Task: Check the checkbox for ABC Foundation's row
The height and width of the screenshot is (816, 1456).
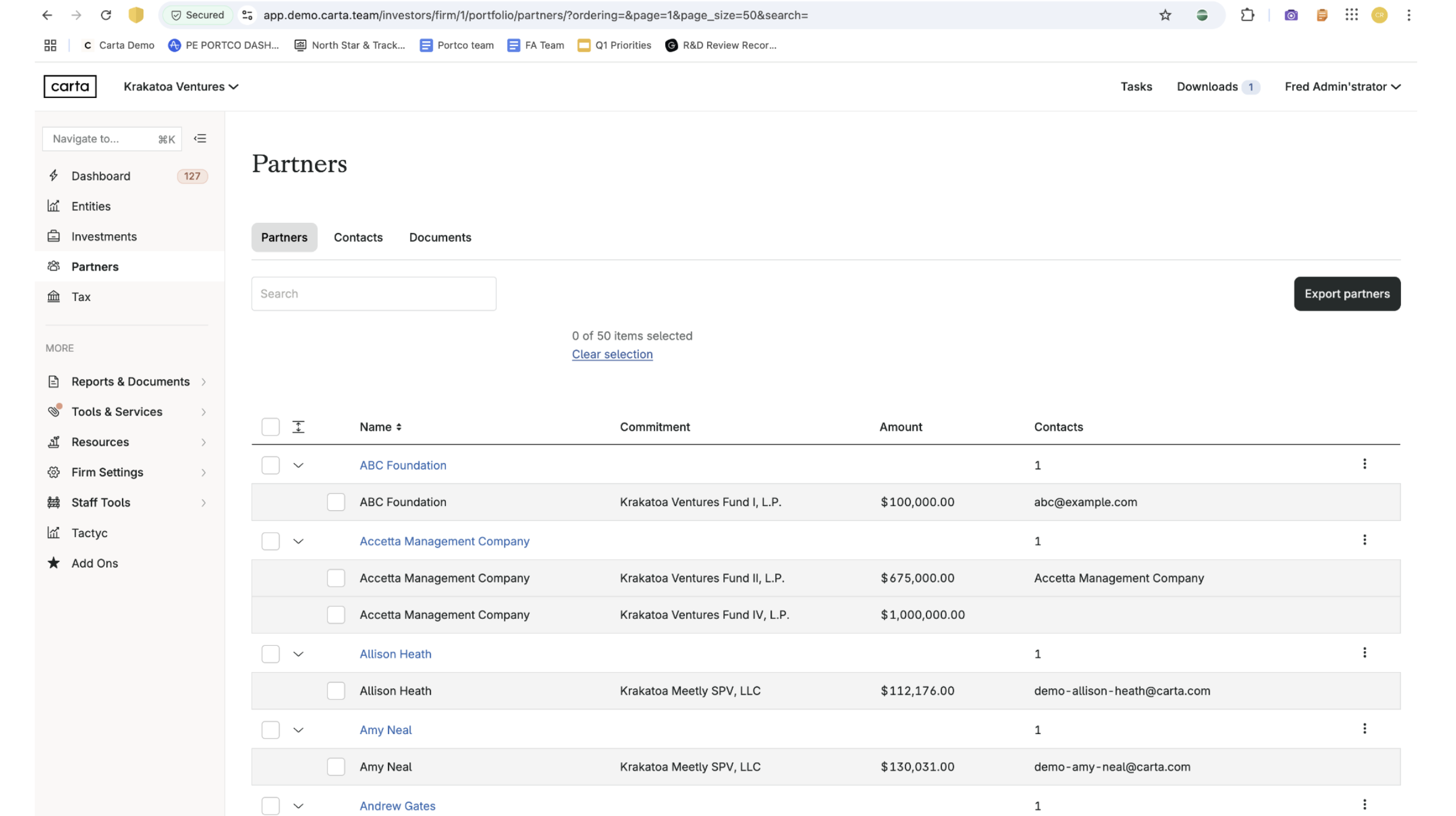Action: pos(270,465)
